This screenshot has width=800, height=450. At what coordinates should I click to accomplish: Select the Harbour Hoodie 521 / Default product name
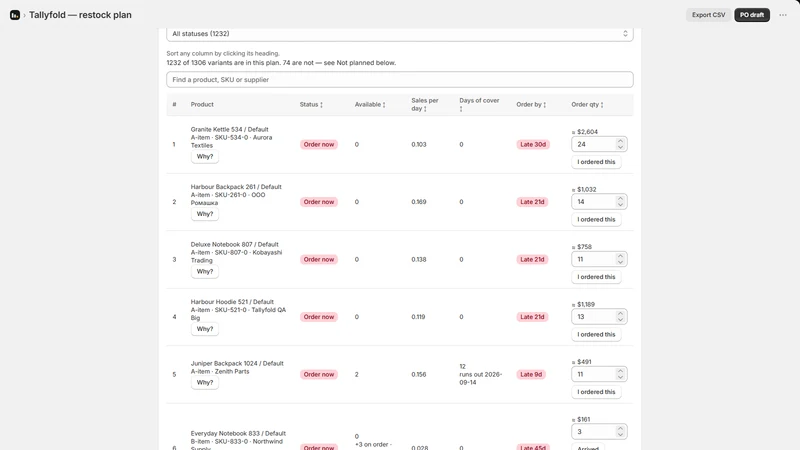point(232,302)
